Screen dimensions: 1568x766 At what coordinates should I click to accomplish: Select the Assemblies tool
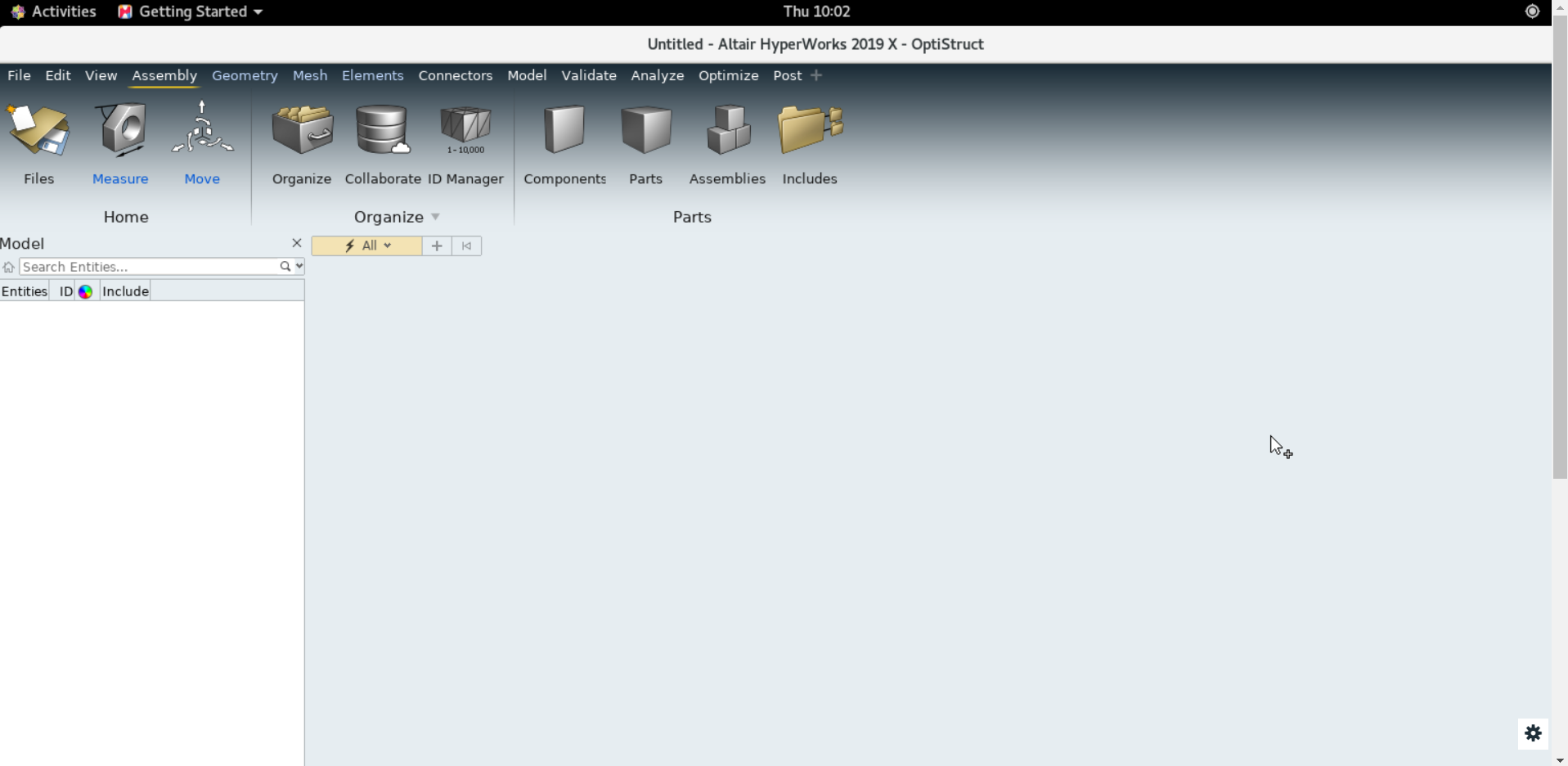coord(728,129)
